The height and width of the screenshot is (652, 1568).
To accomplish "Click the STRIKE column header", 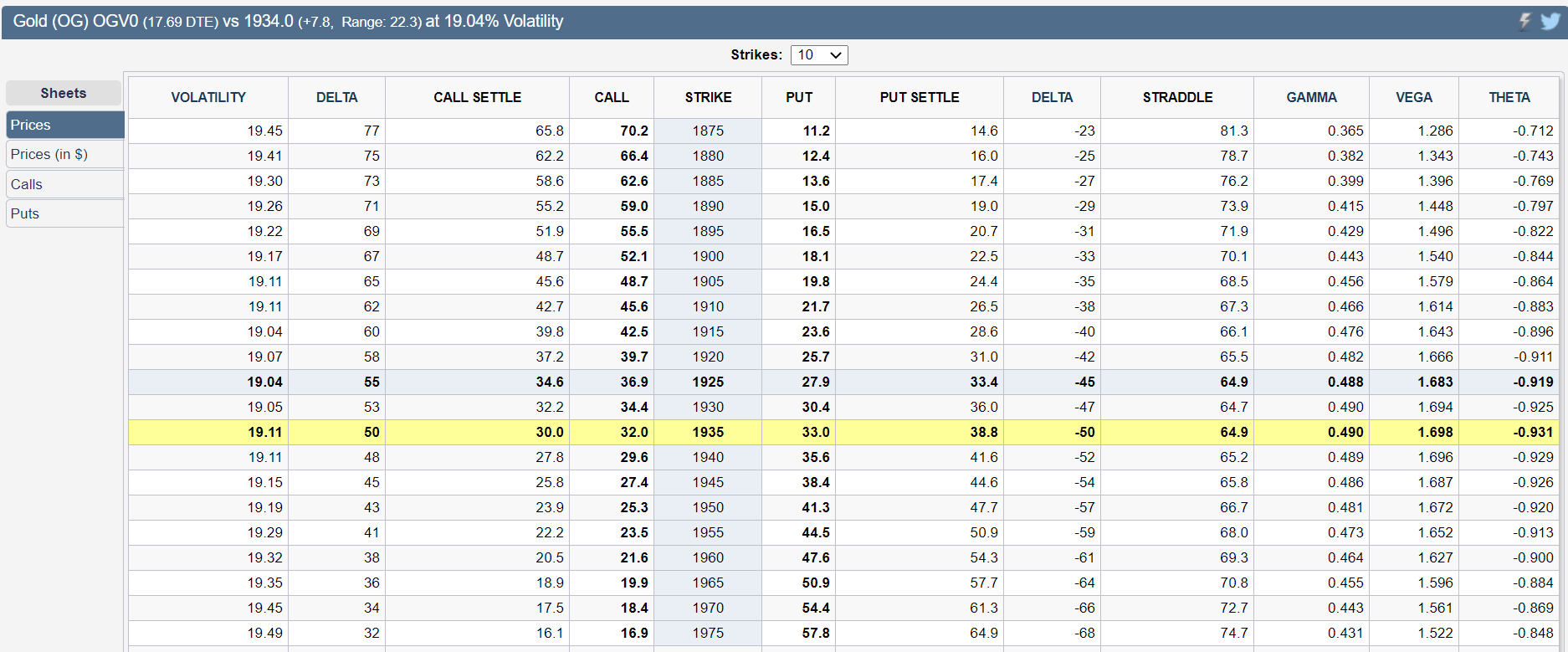I will pyautogui.click(x=708, y=97).
